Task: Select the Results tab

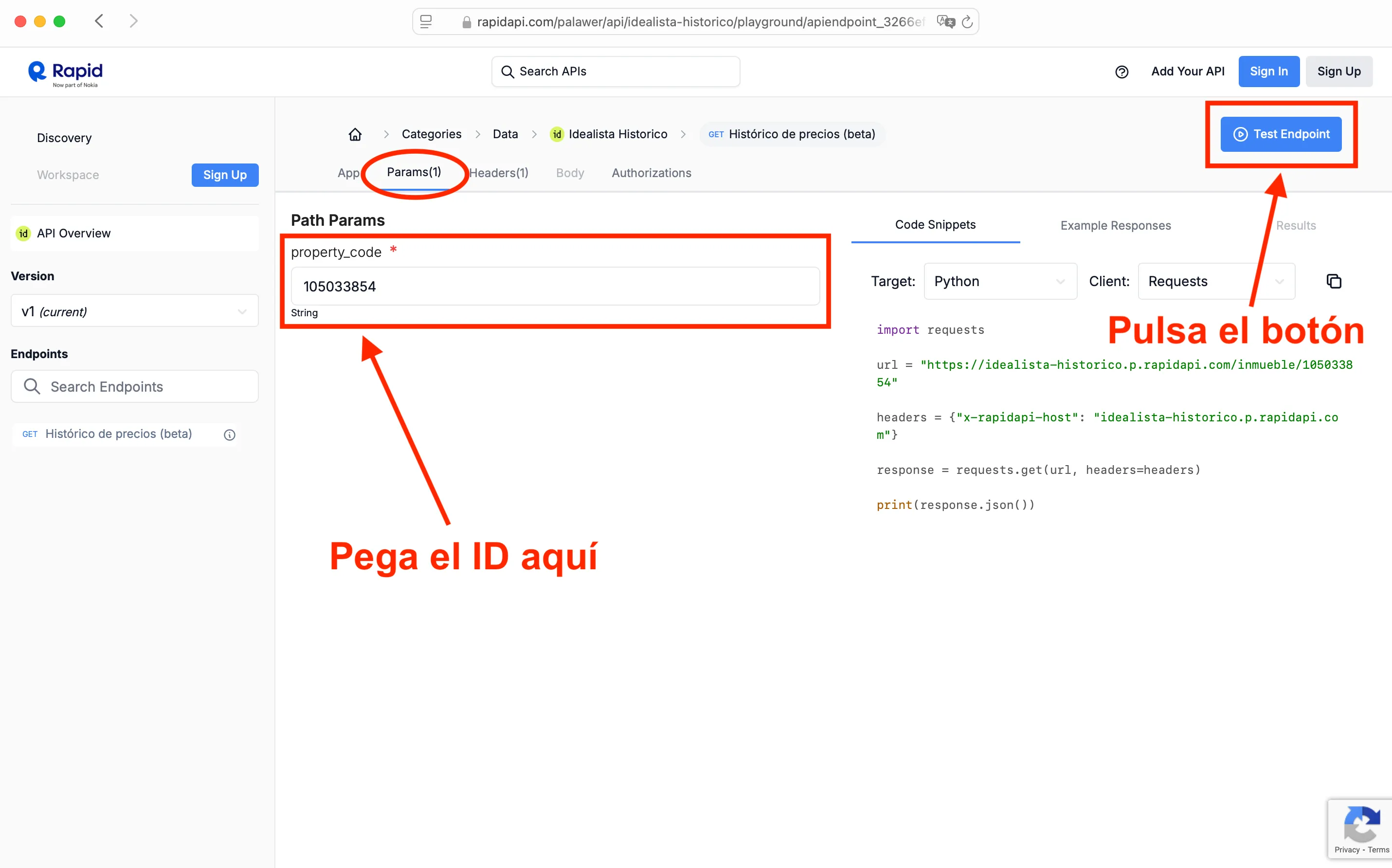Action: (1296, 226)
